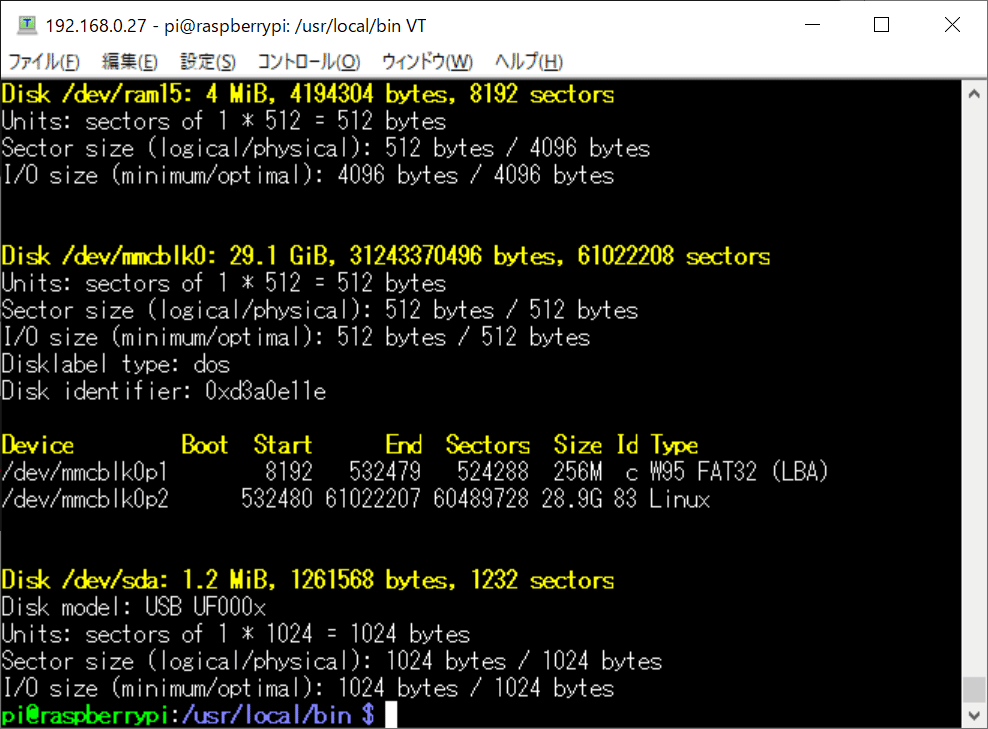988x729 pixels.
Task: Click the 'Device' column header
Action: pyautogui.click(x=38, y=445)
